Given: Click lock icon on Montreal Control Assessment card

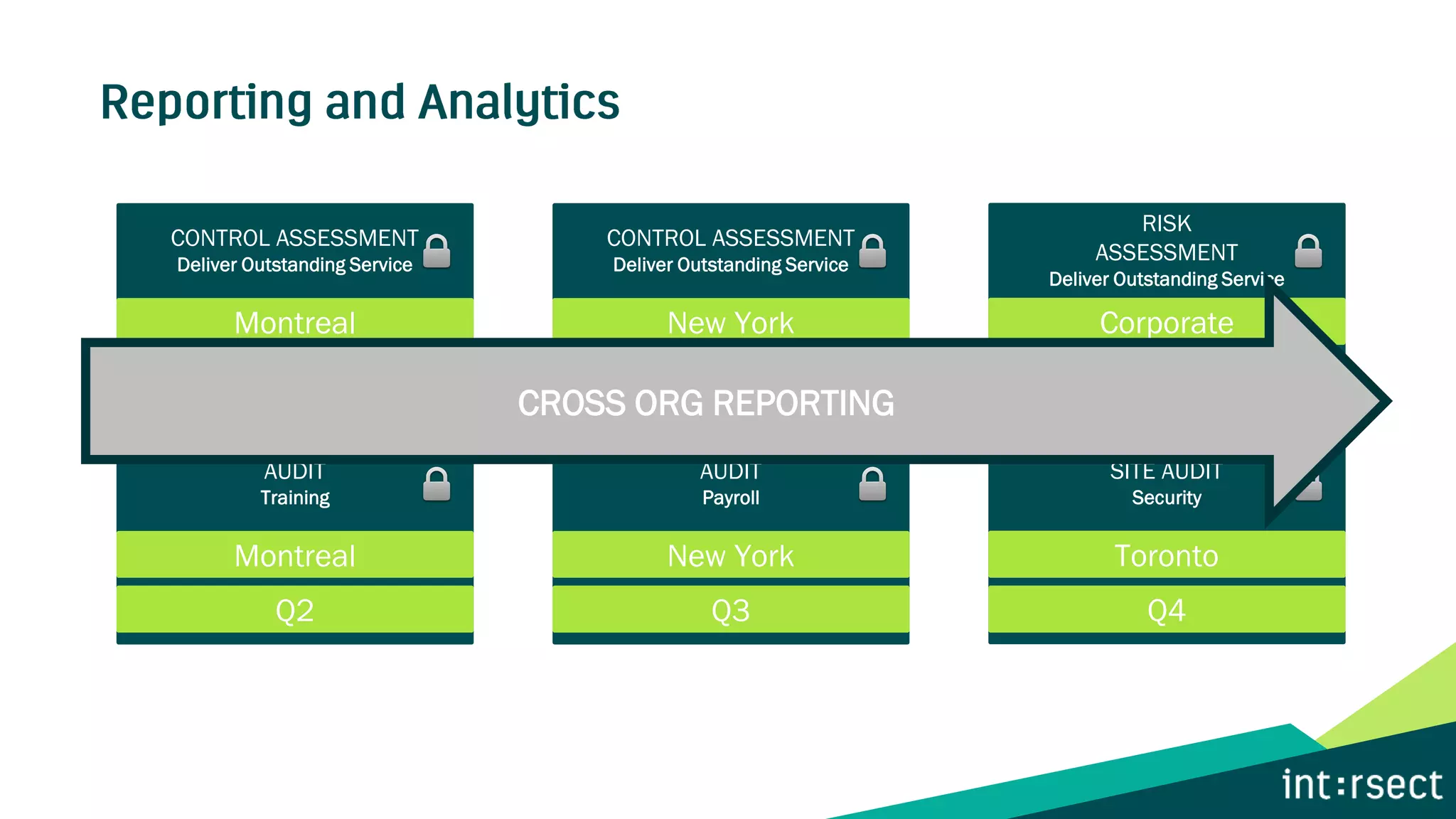Looking at the screenshot, I should pyautogui.click(x=437, y=252).
